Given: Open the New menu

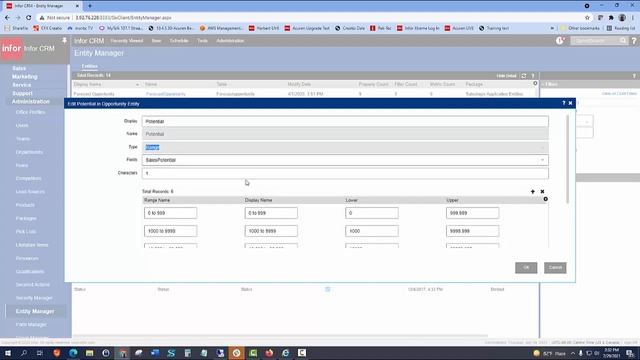Looking at the screenshot, I should (156, 41).
